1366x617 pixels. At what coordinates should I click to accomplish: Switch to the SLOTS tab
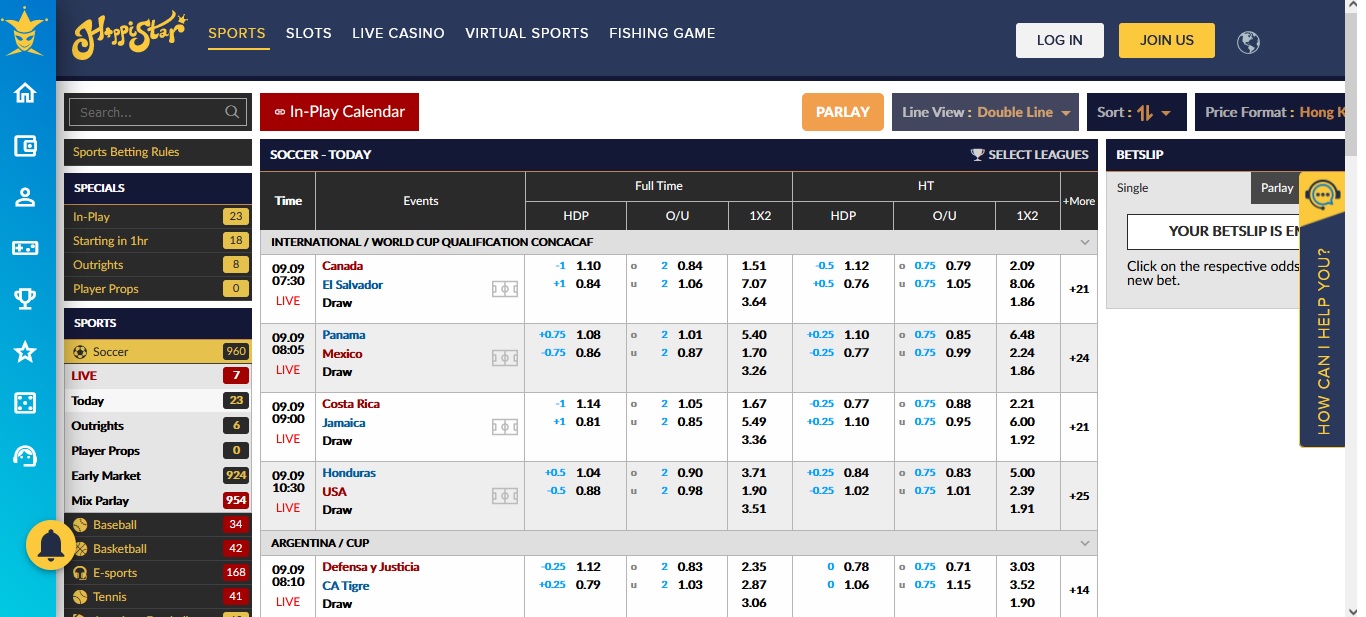click(x=309, y=33)
